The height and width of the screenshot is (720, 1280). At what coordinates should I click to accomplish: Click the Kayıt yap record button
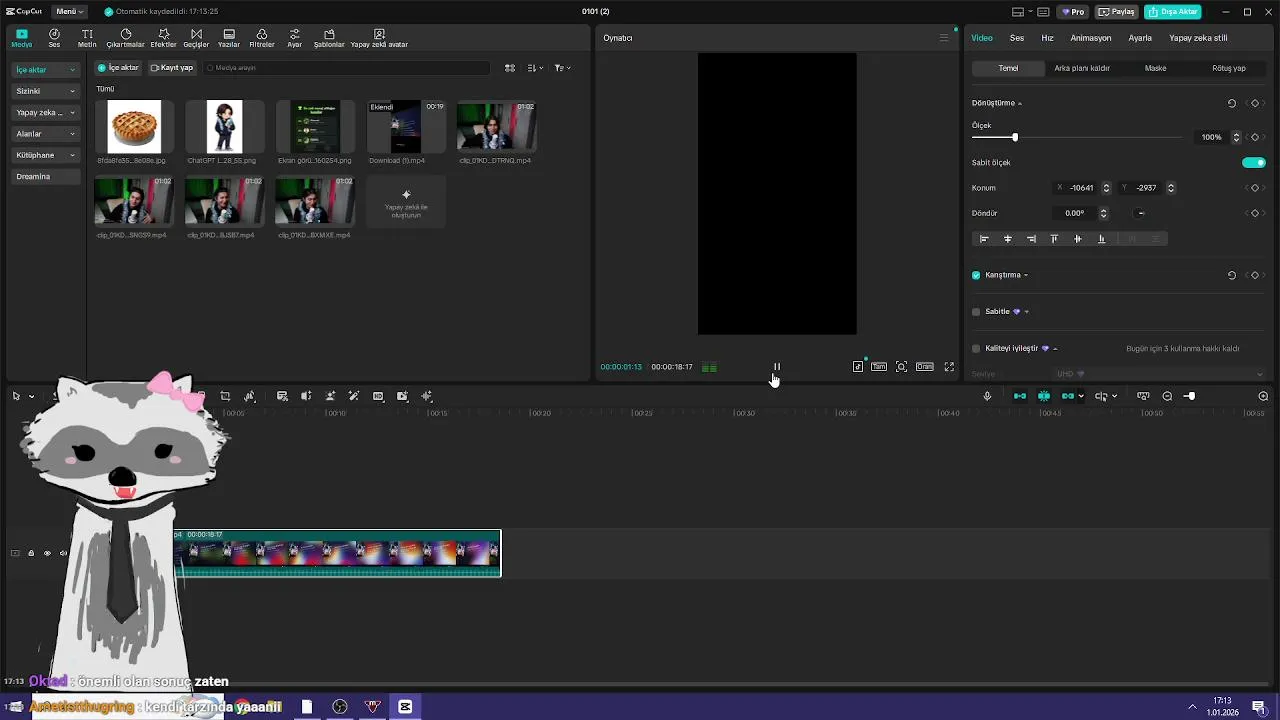point(172,68)
